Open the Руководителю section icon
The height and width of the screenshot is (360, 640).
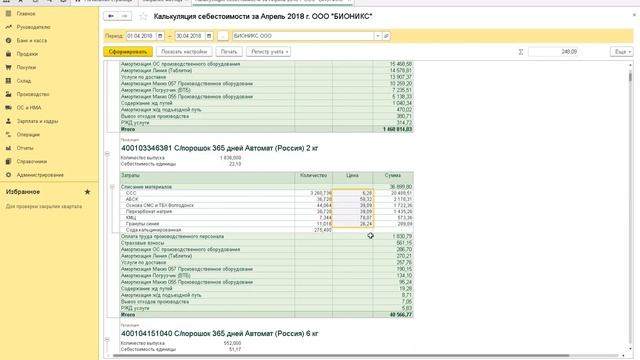(x=8, y=27)
